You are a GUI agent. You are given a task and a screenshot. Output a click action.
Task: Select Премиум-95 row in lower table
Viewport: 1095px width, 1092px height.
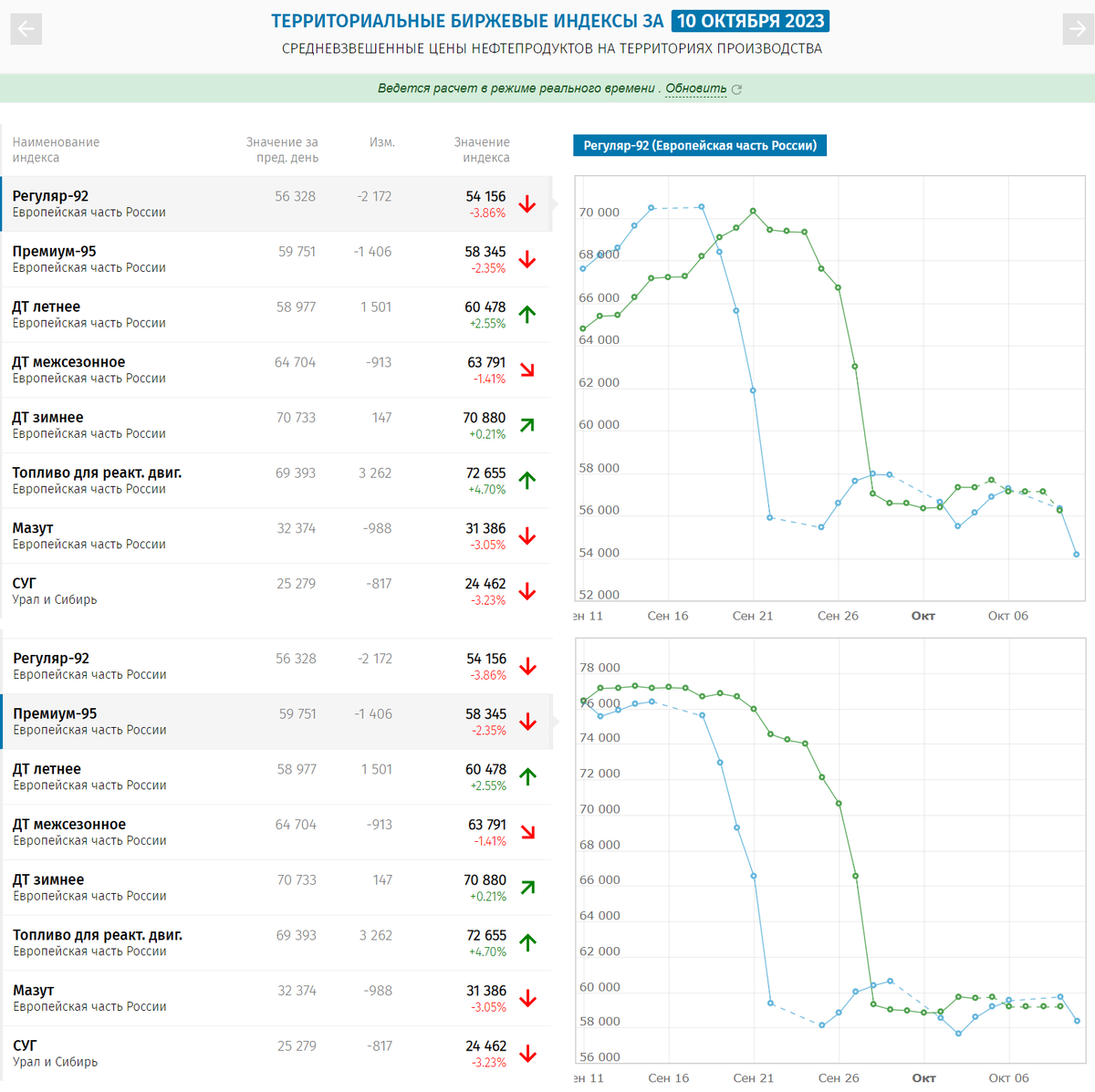pyautogui.click(x=276, y=722)
